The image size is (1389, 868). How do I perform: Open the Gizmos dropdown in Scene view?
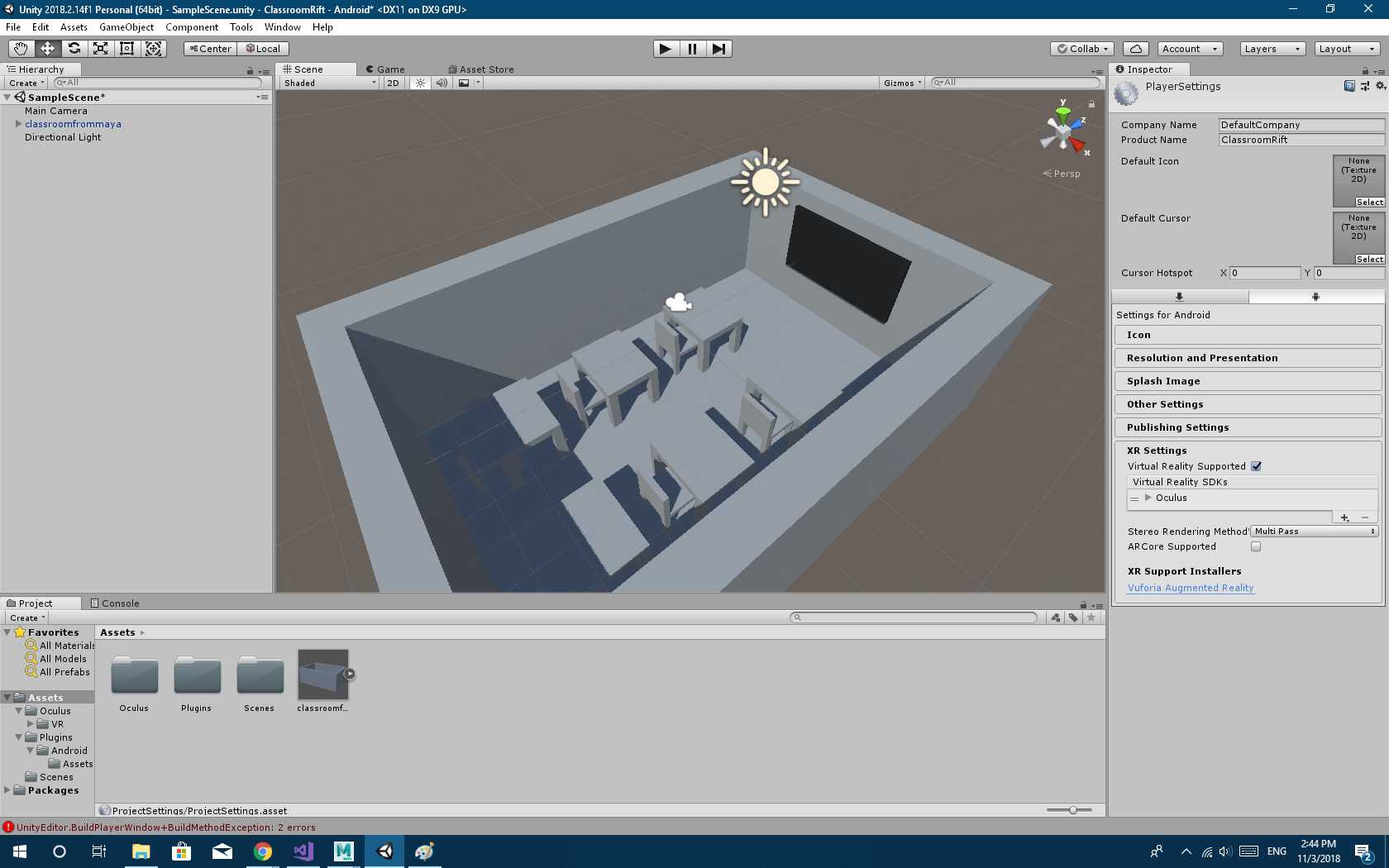[902, 83]
